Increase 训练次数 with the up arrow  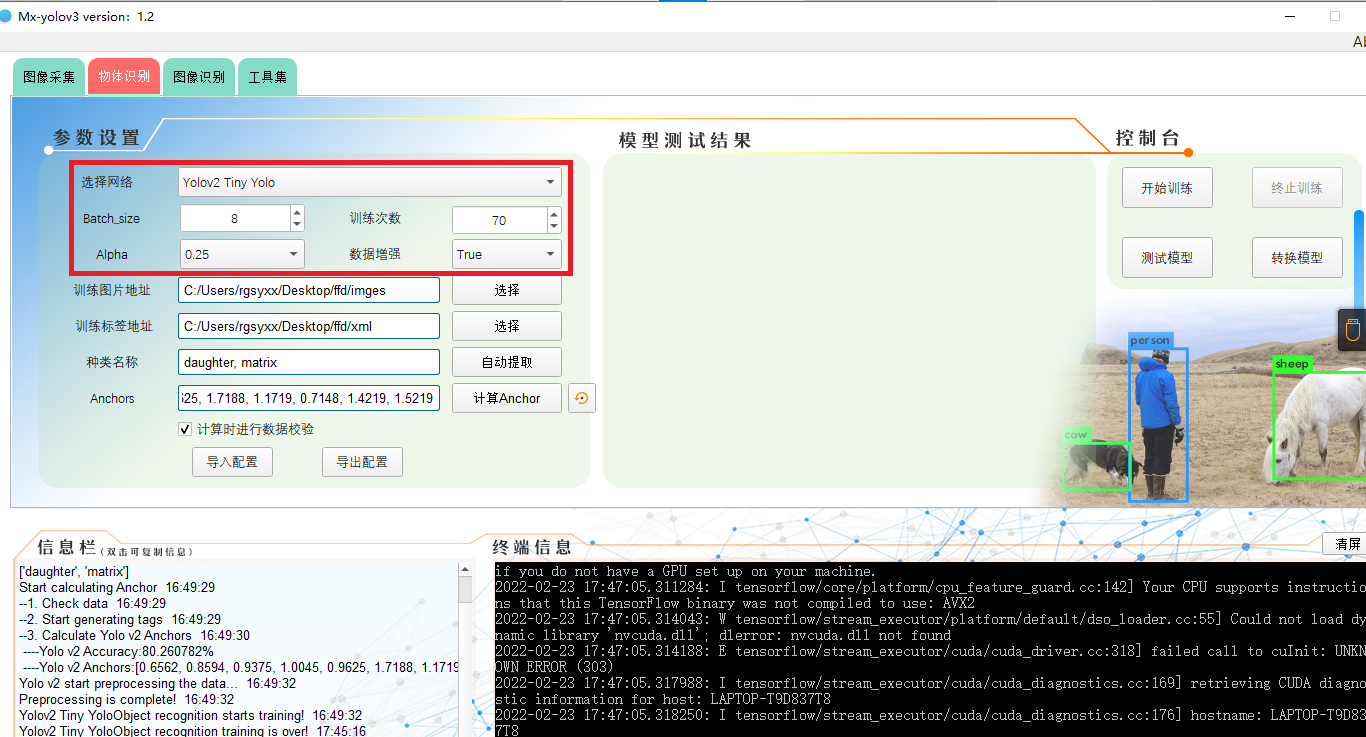[554, 213]
